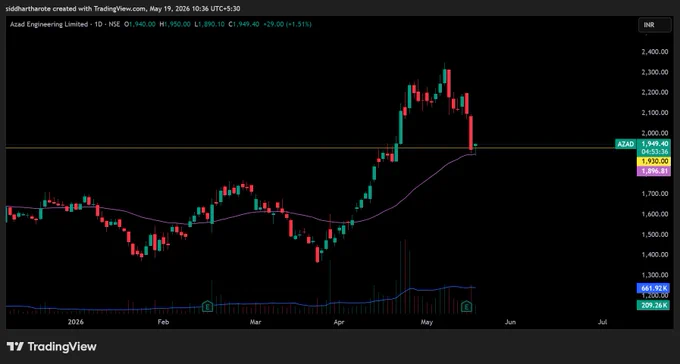This screenshot has height=364, width=680.
Task: Click the 2,000.00 price axis label
Action: [x=654, y=133]
